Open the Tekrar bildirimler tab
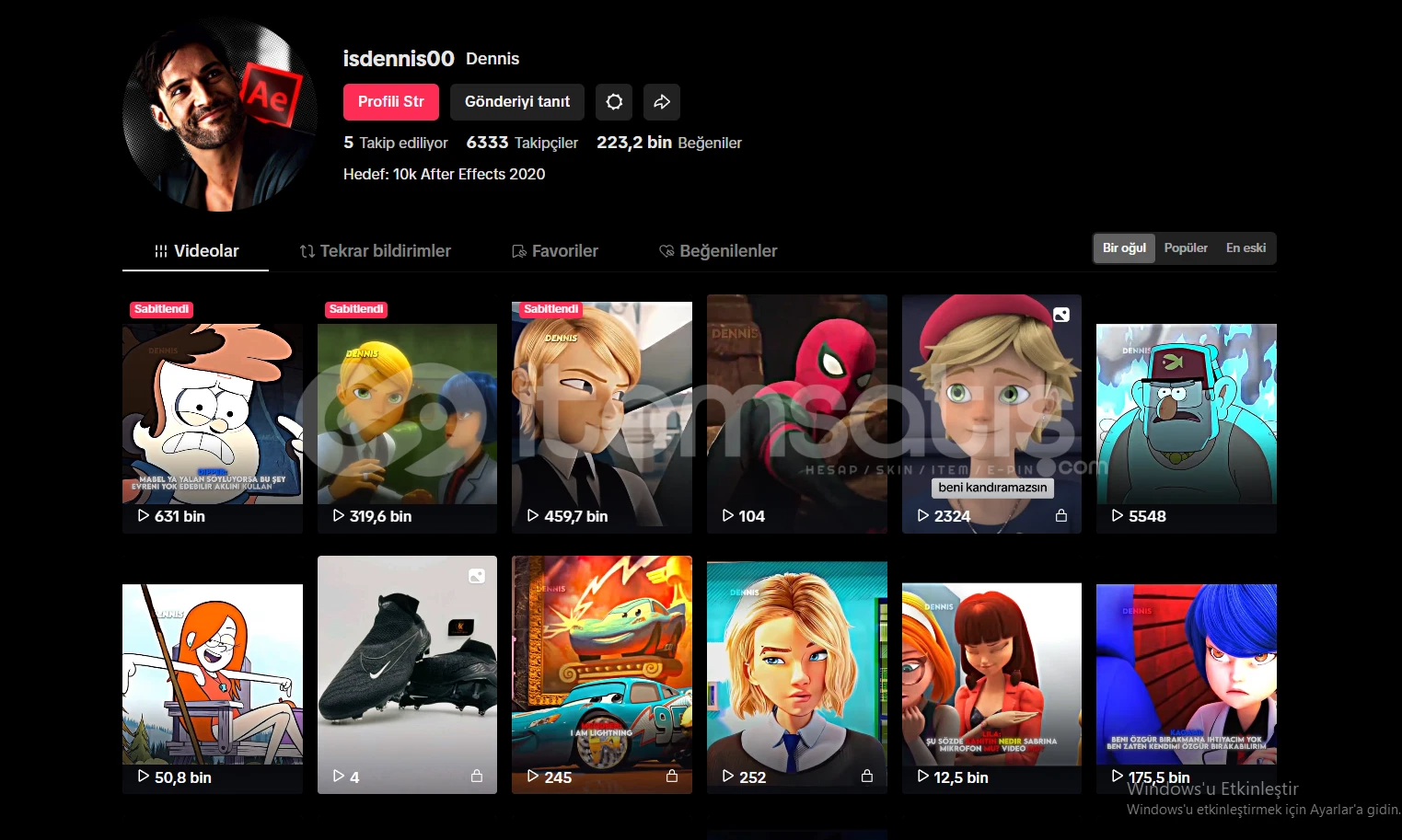 pyautogui.click(x=376, y=251)
